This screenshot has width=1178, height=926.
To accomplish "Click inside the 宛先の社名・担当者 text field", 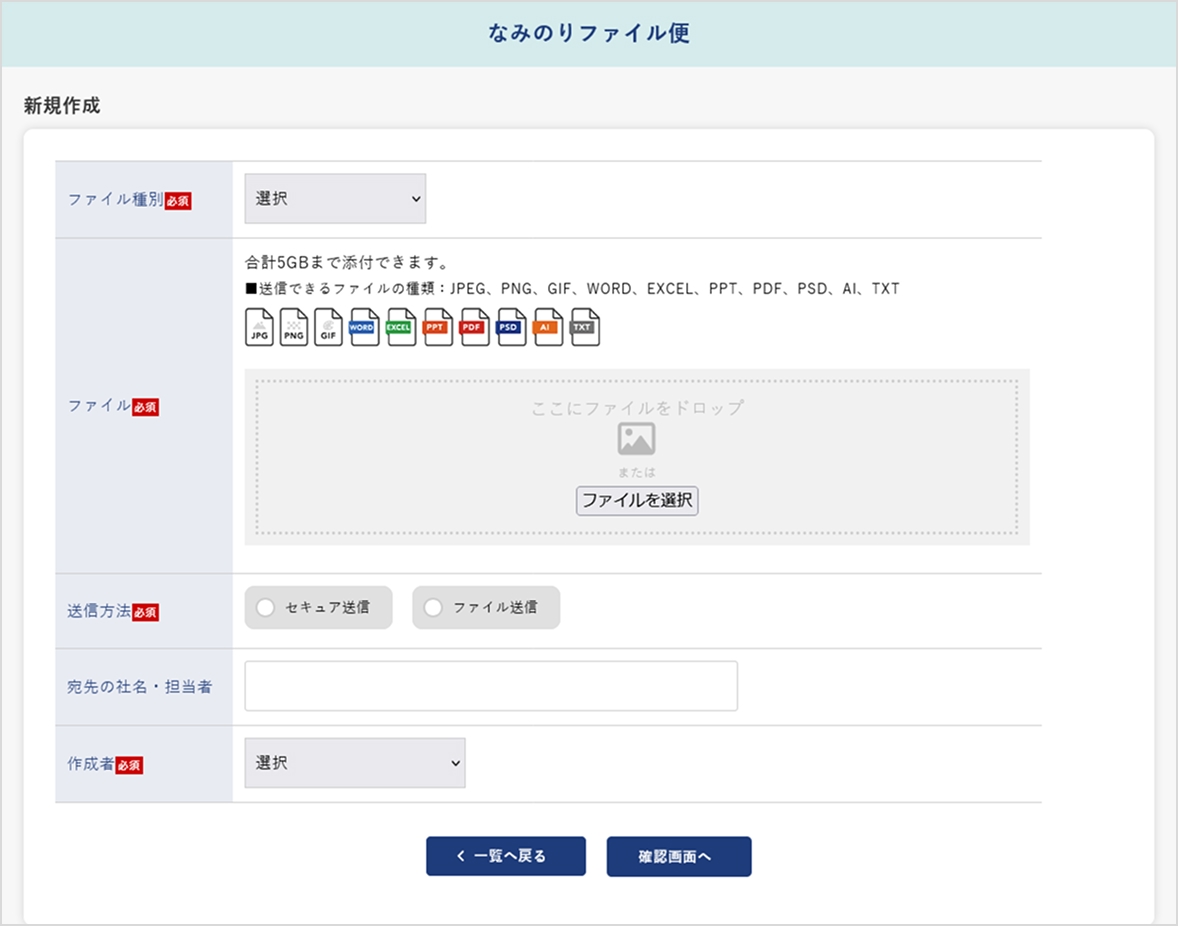I will tap(490, 685).
